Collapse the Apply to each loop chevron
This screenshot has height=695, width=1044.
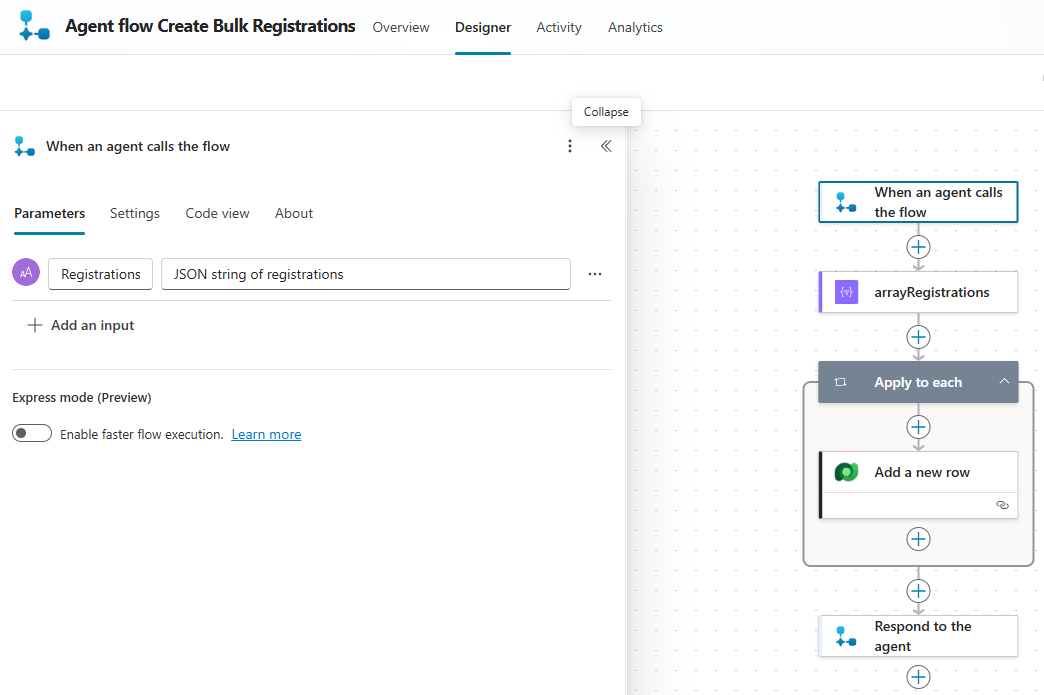[x=1003, y=382]
